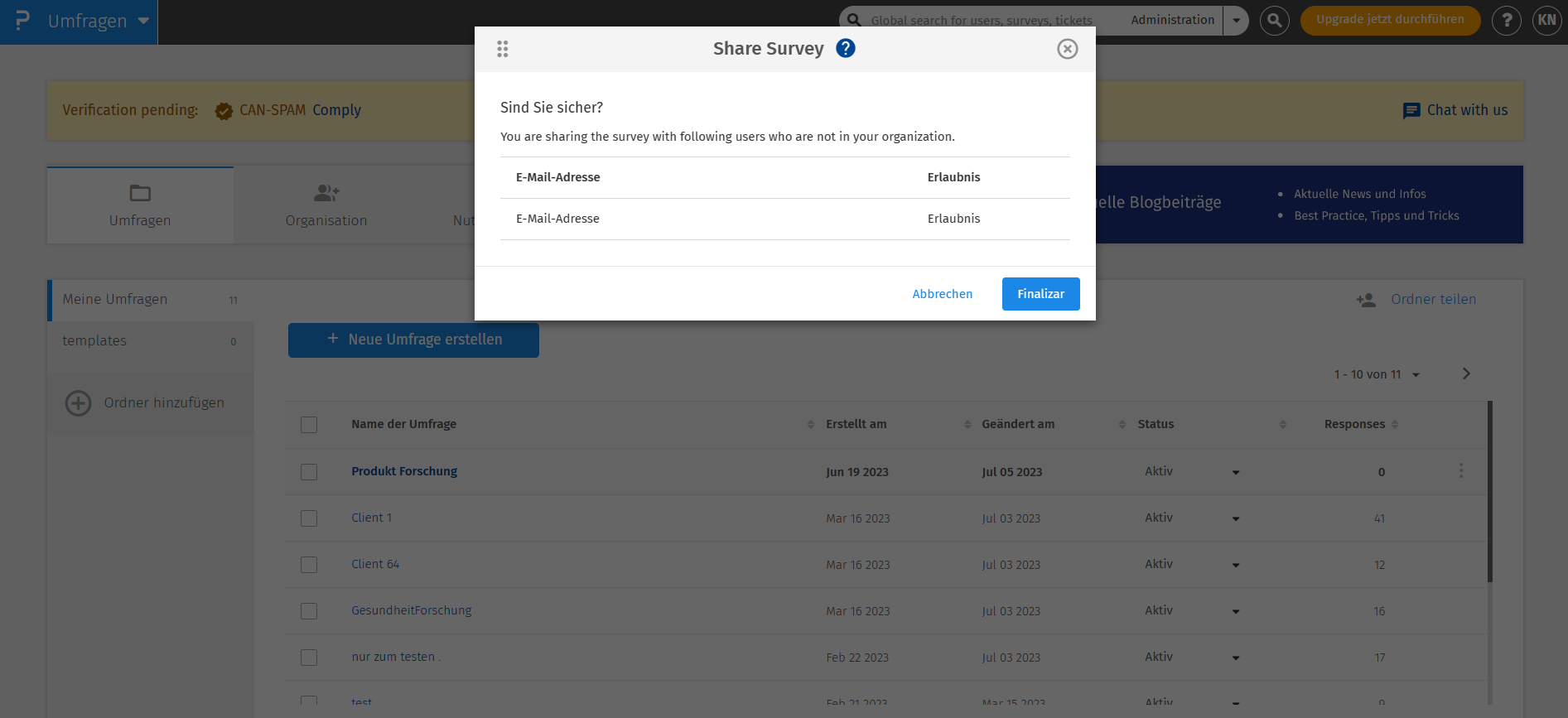Viewport: 1568px width, 718px height.
Task: Sort by the Responses column sort arrows
Action: [1395, 424]
